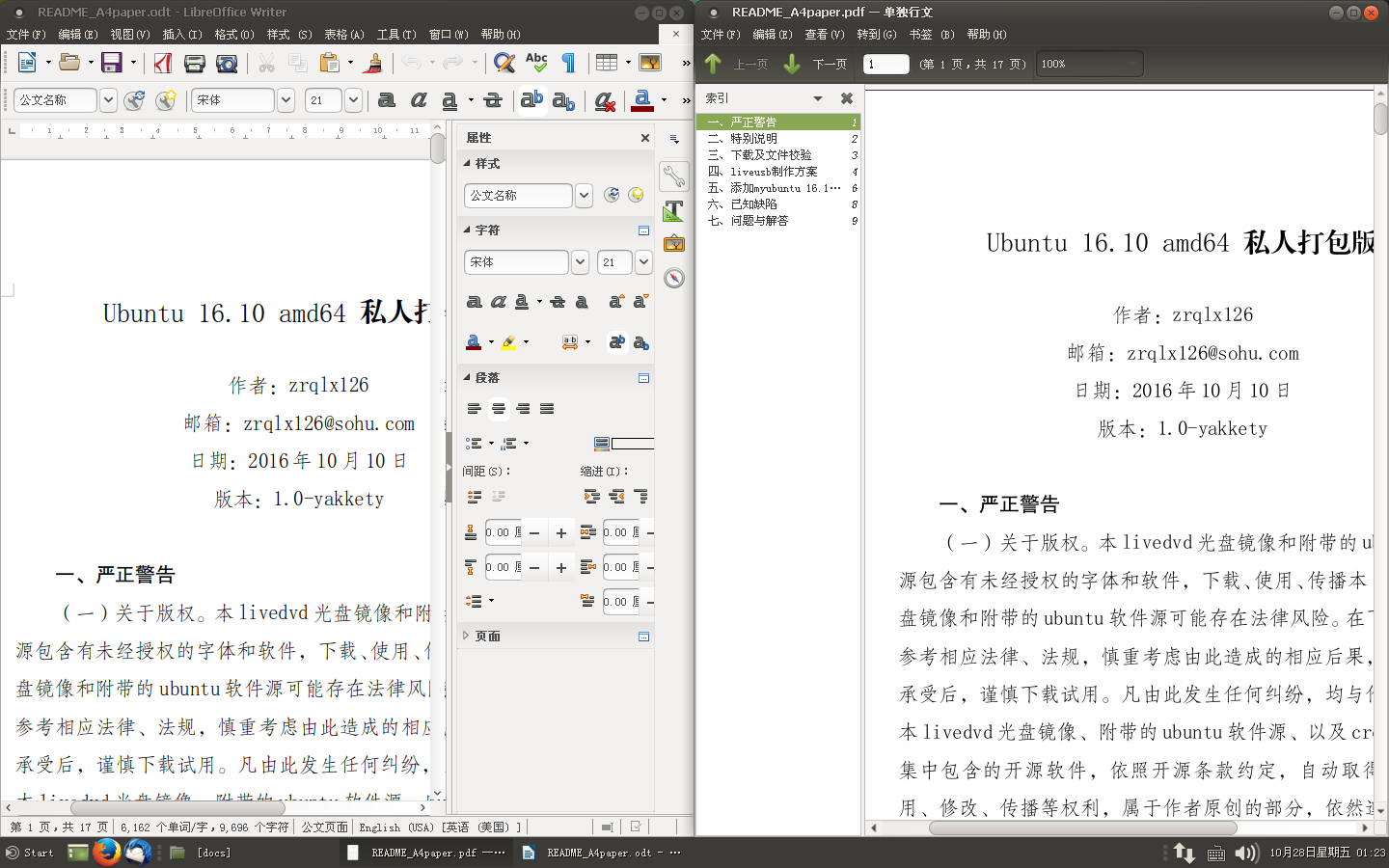The height and width of the screenshot is (868, 1389).
Task: Run the Abc spelling check
Action: click(x=536, y=63)
